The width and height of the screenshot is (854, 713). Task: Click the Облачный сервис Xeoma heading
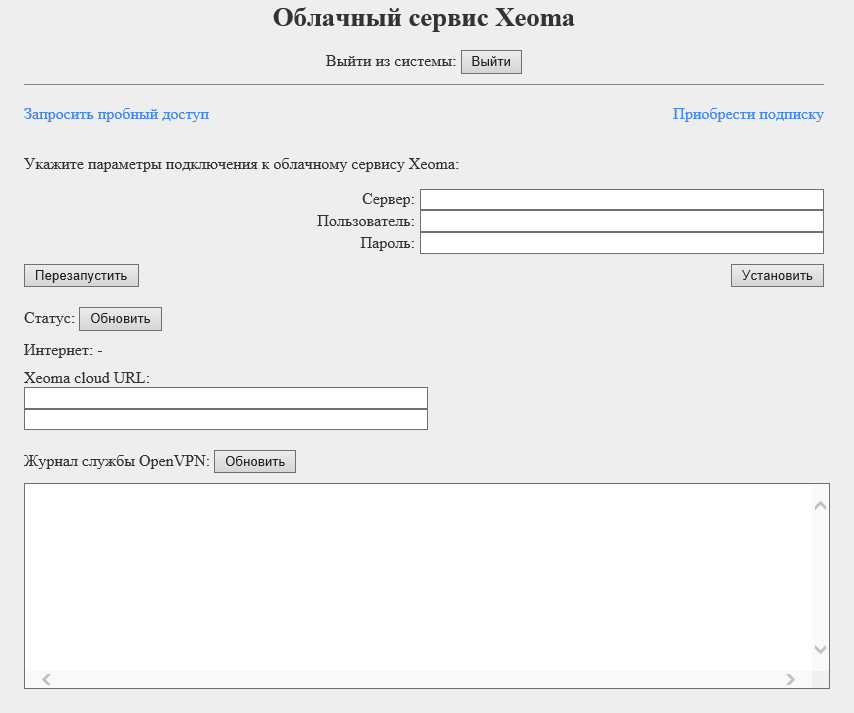coord(424,18)
